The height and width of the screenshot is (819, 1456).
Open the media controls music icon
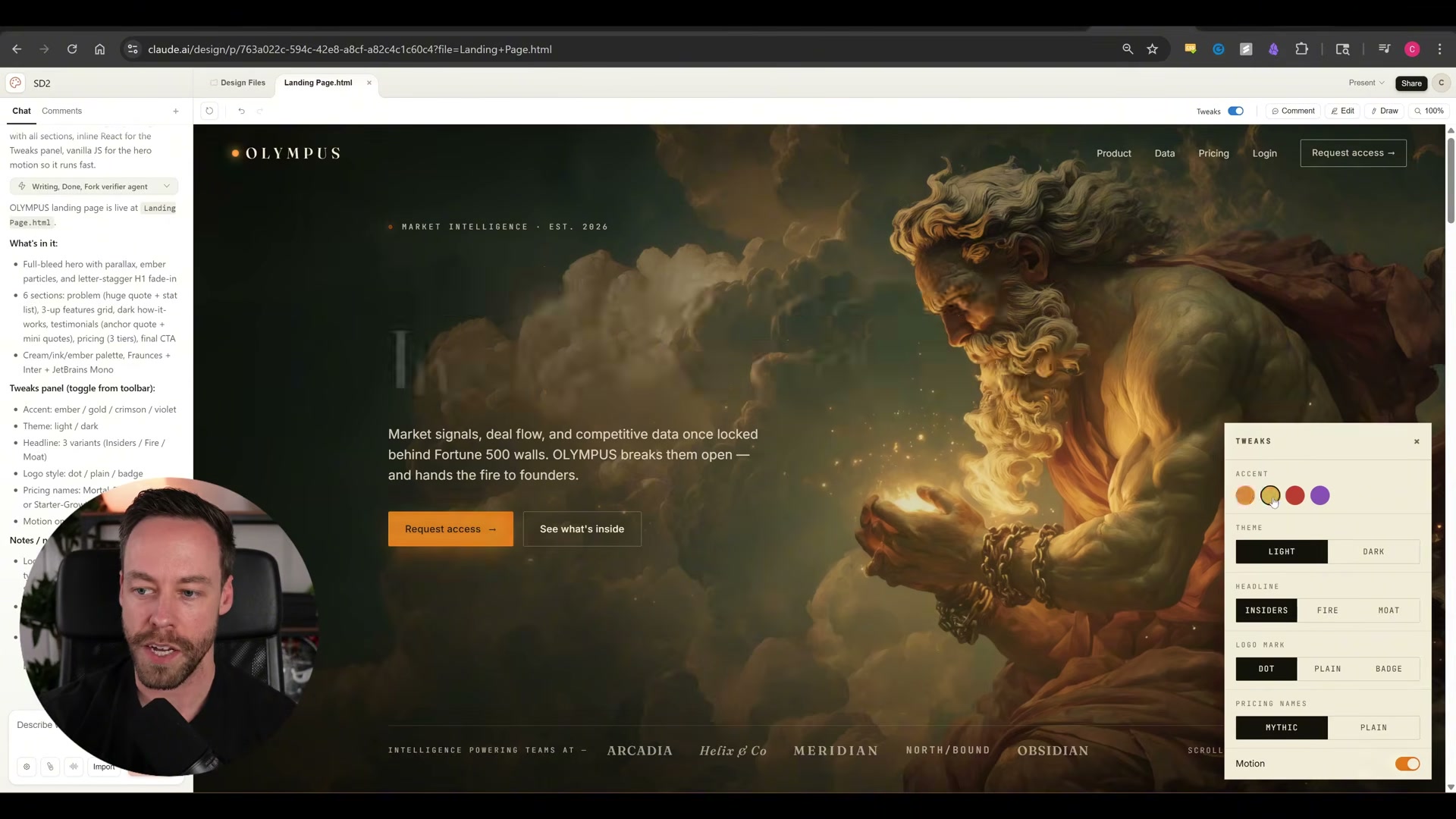coord(1385,49)
